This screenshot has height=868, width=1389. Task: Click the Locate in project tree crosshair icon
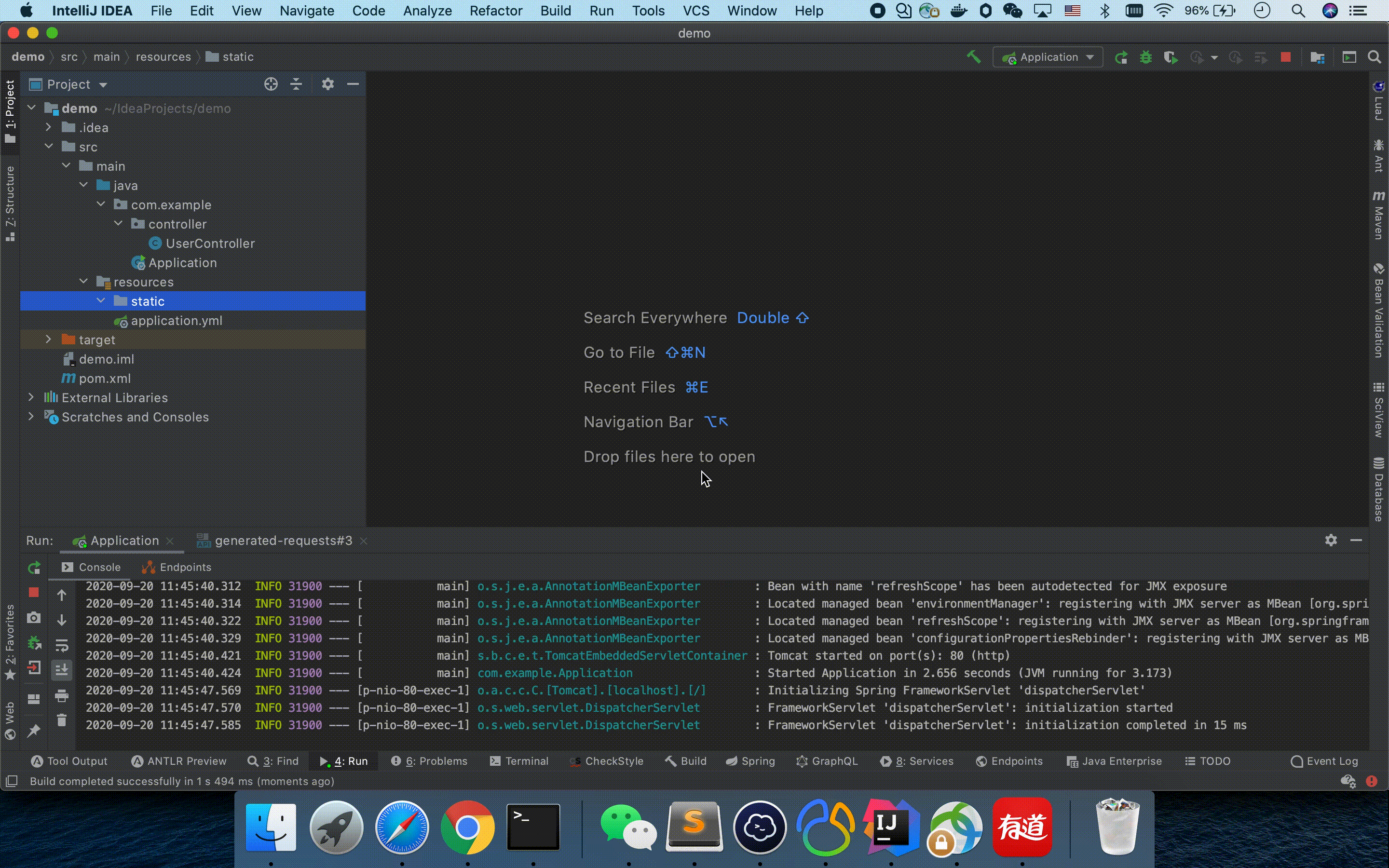tap(271, 84)
